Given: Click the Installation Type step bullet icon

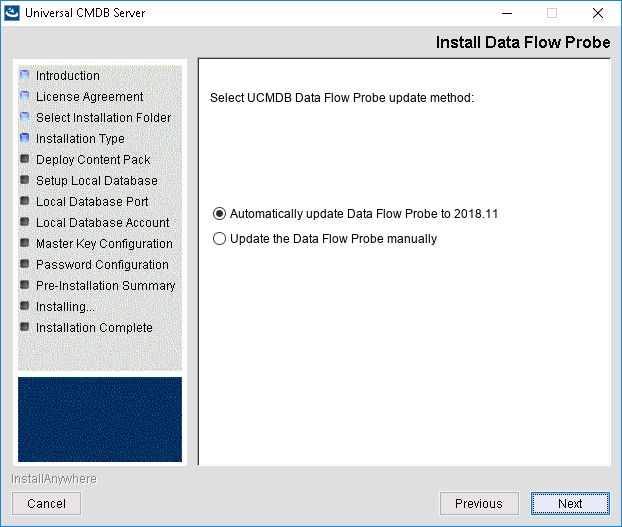Looking at the screenshot, I should click(x=25, y=138).
